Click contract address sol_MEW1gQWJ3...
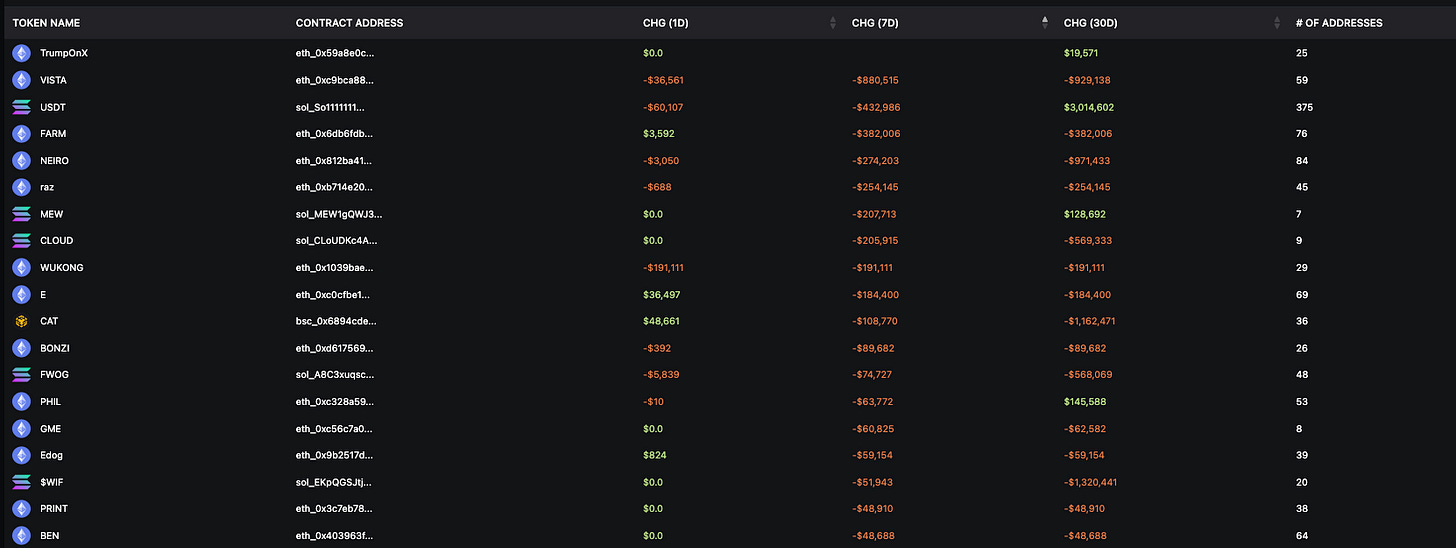Image resolution: width=1456 pixels, height=548 pixels. [339, 214]
